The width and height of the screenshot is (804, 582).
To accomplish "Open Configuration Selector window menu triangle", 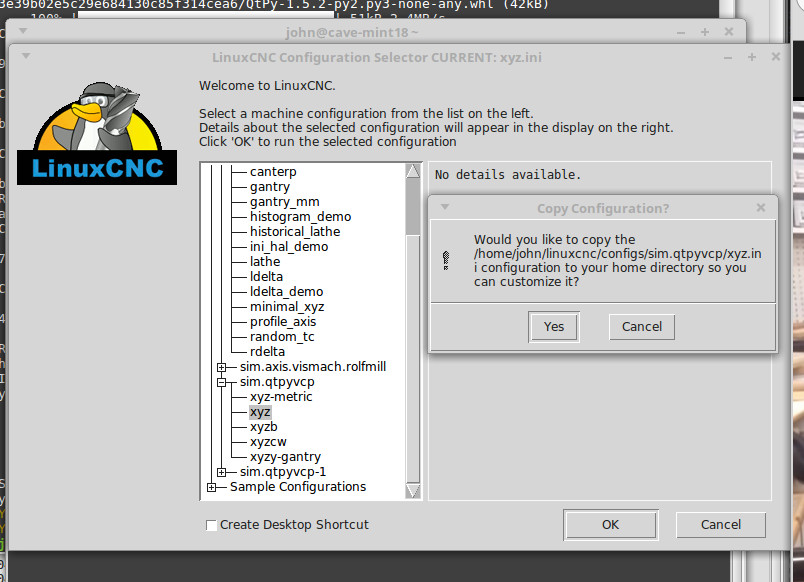I will tap(26, 56).
